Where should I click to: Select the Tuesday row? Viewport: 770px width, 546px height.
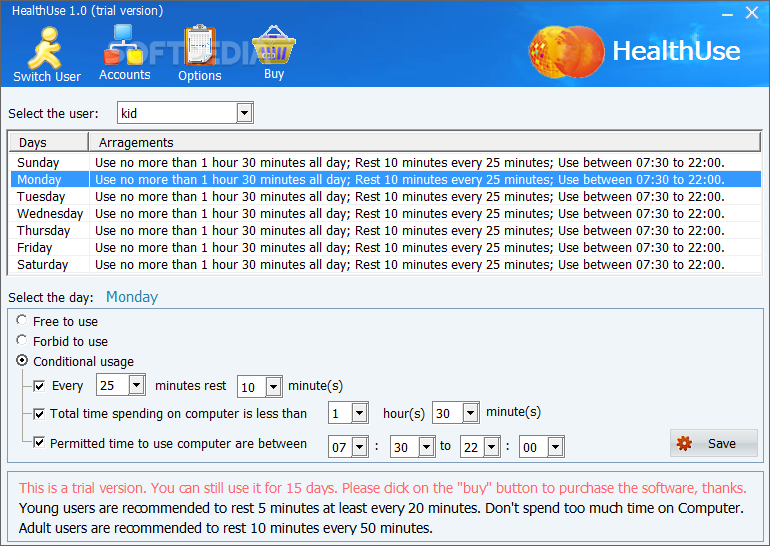(385, 196)
